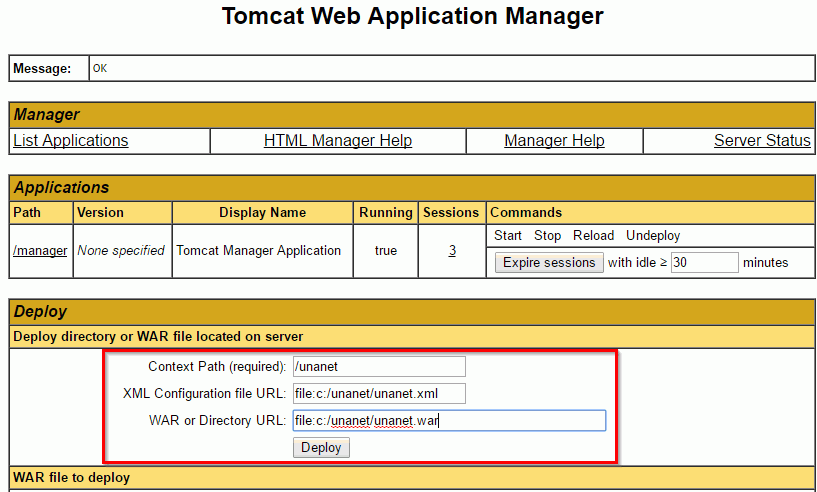Image resolution: width=817 pixels, height=492 pixels.
Task: Click the idle minutes field containing 30
Action: click(x=704, y=263)
